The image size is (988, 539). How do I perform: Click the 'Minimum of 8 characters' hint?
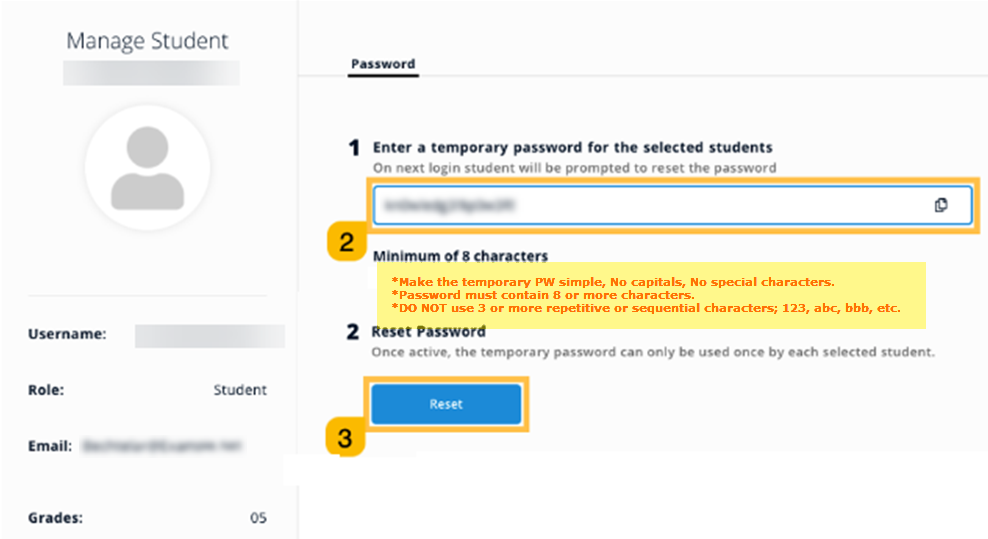pos(460,256)
